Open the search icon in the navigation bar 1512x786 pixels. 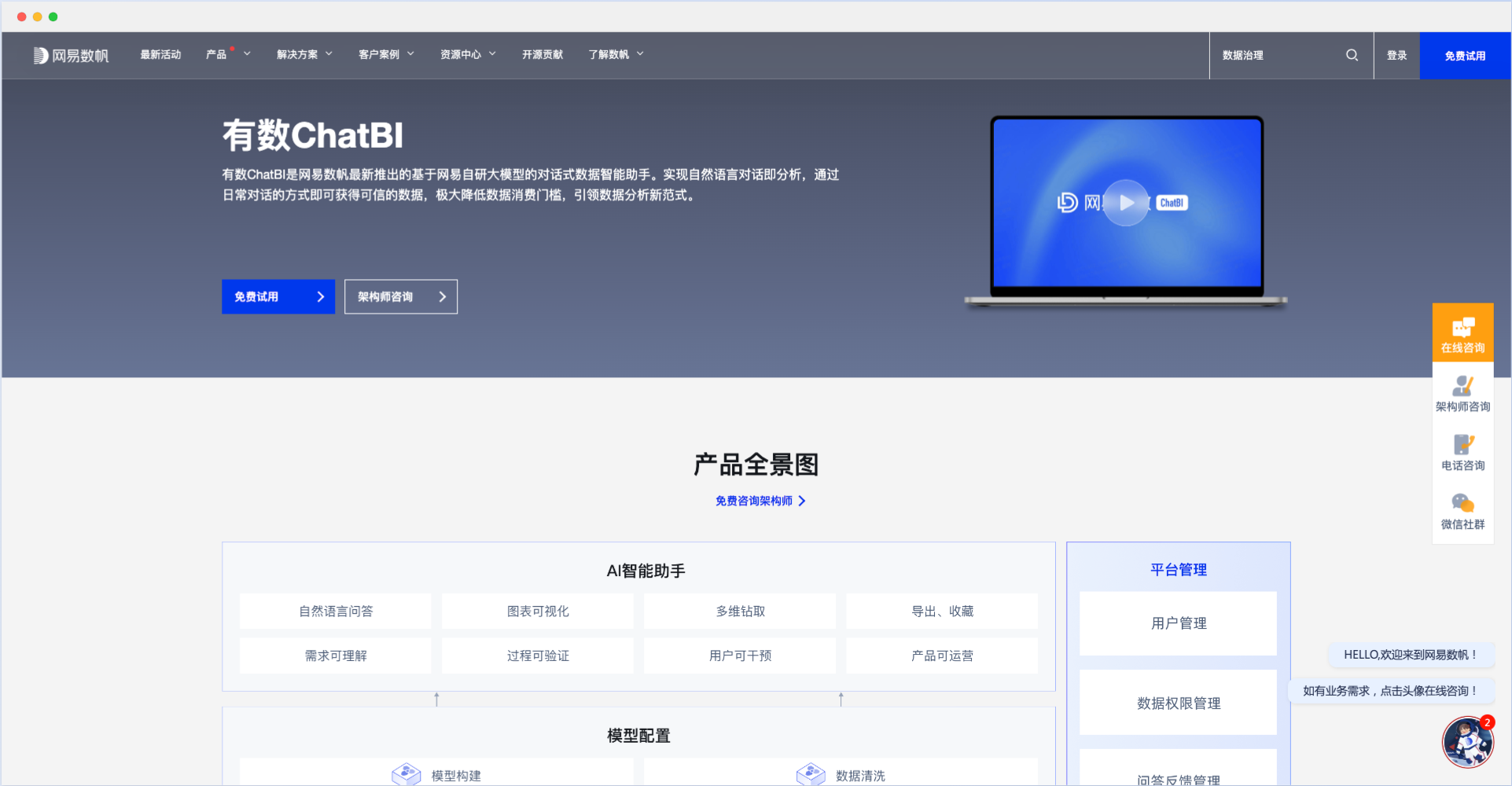coord(1352,55)
